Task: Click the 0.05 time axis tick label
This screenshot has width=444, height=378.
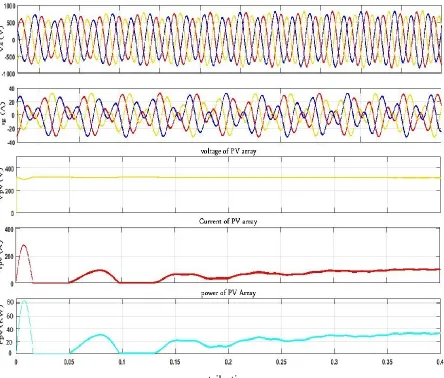Action: (x=69, y=362)
